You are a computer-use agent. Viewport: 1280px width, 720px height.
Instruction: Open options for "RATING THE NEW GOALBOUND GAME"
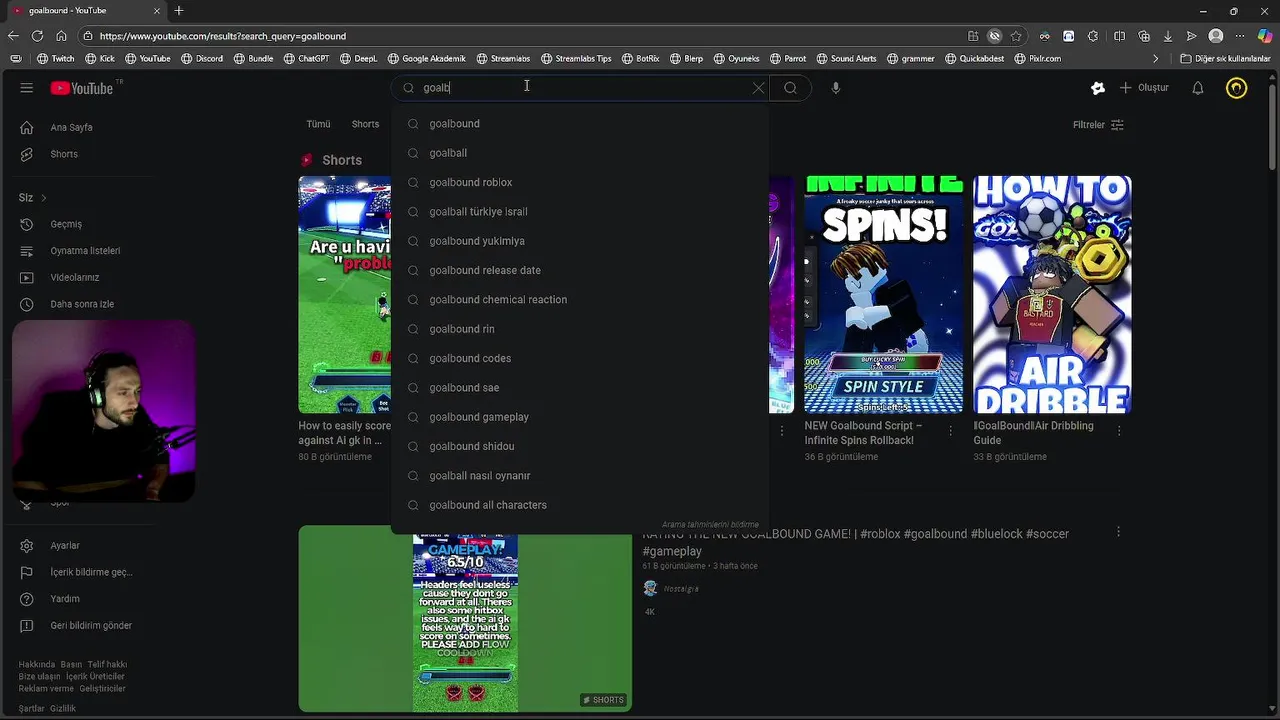[x=1119, y=532]
